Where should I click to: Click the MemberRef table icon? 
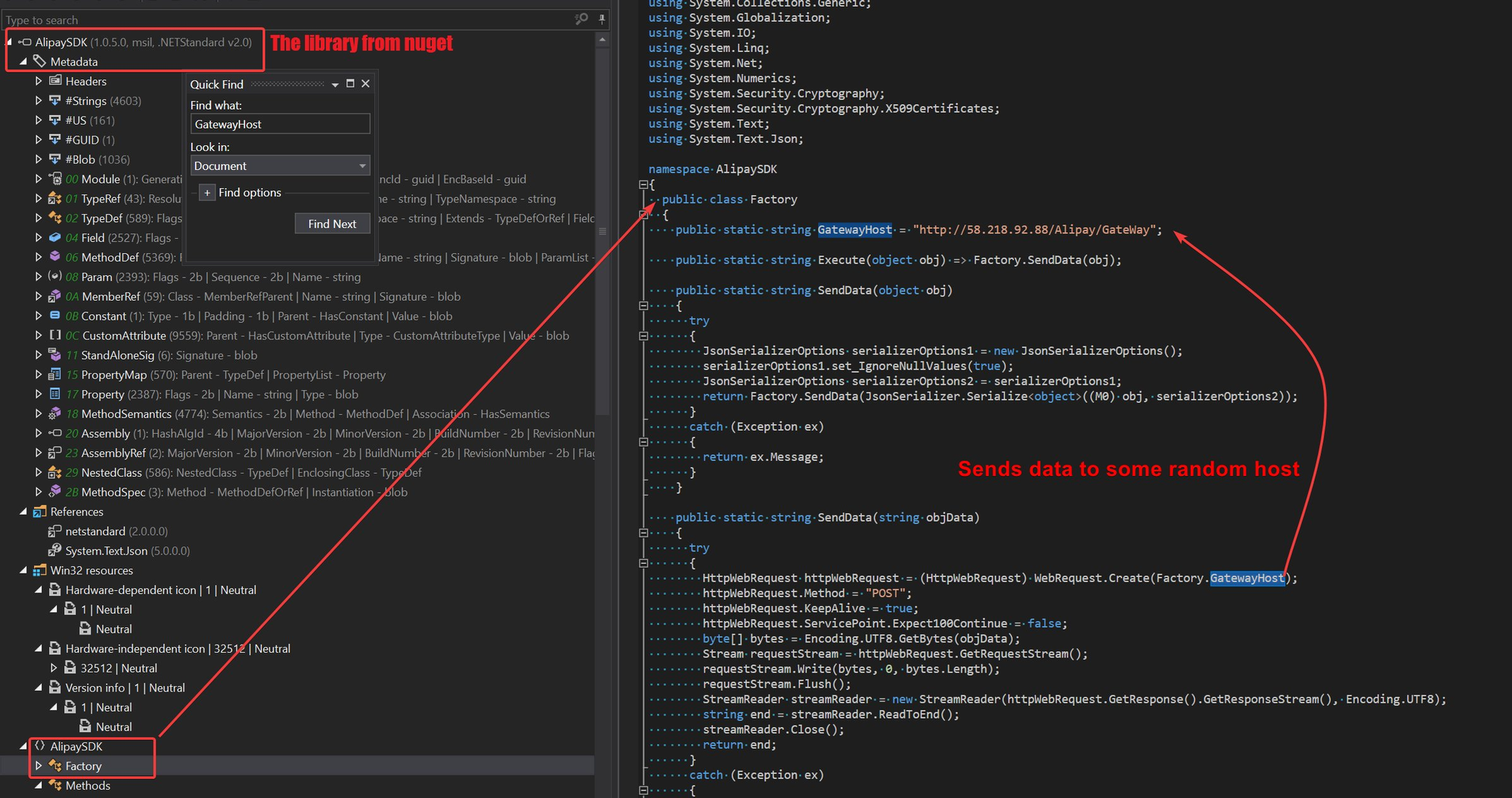tap(55, 296)
